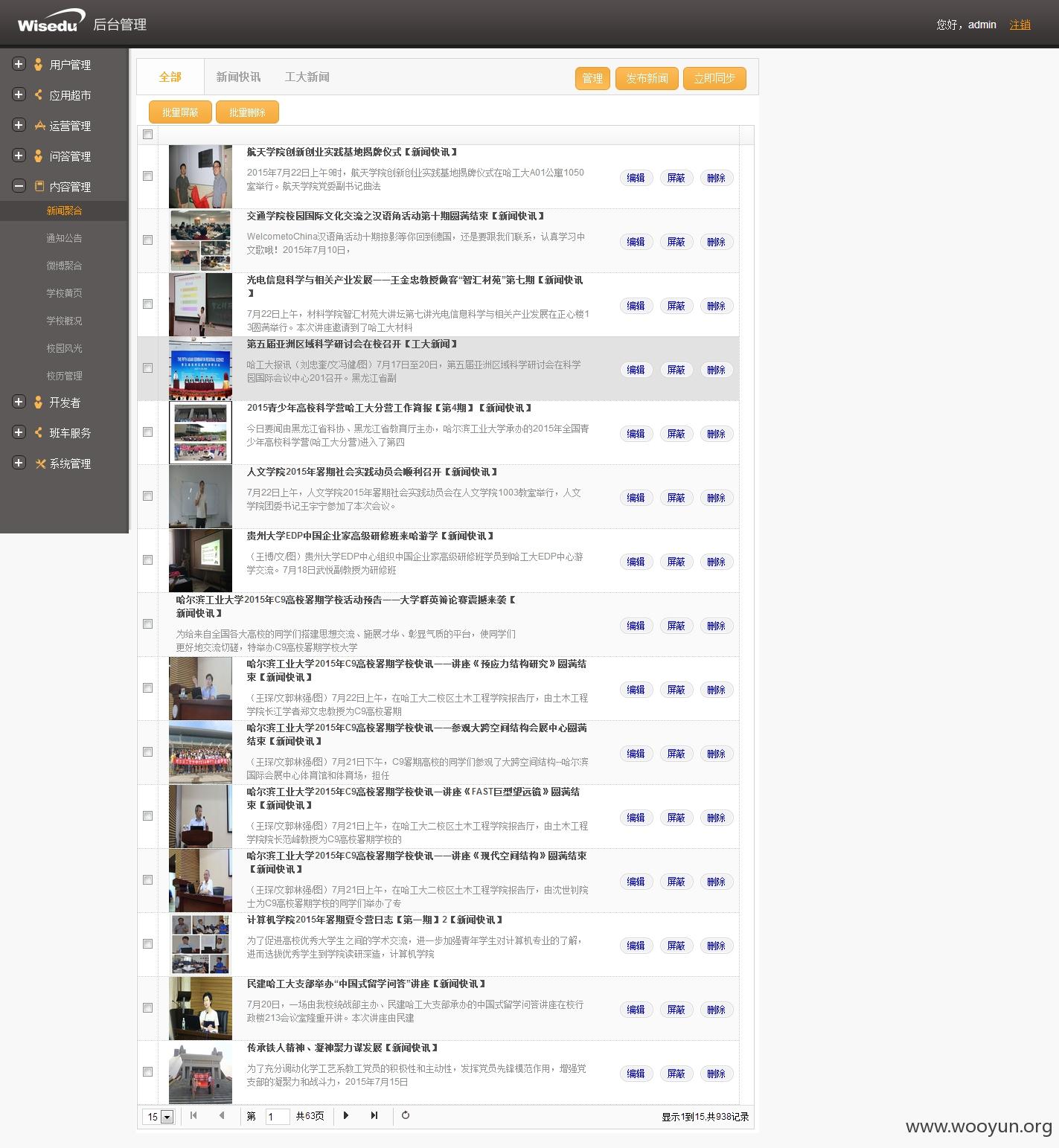1059x1148 pixels.
Task: Check the box for 传承铁人精神 news row
Action: (x=147, y=1072)
